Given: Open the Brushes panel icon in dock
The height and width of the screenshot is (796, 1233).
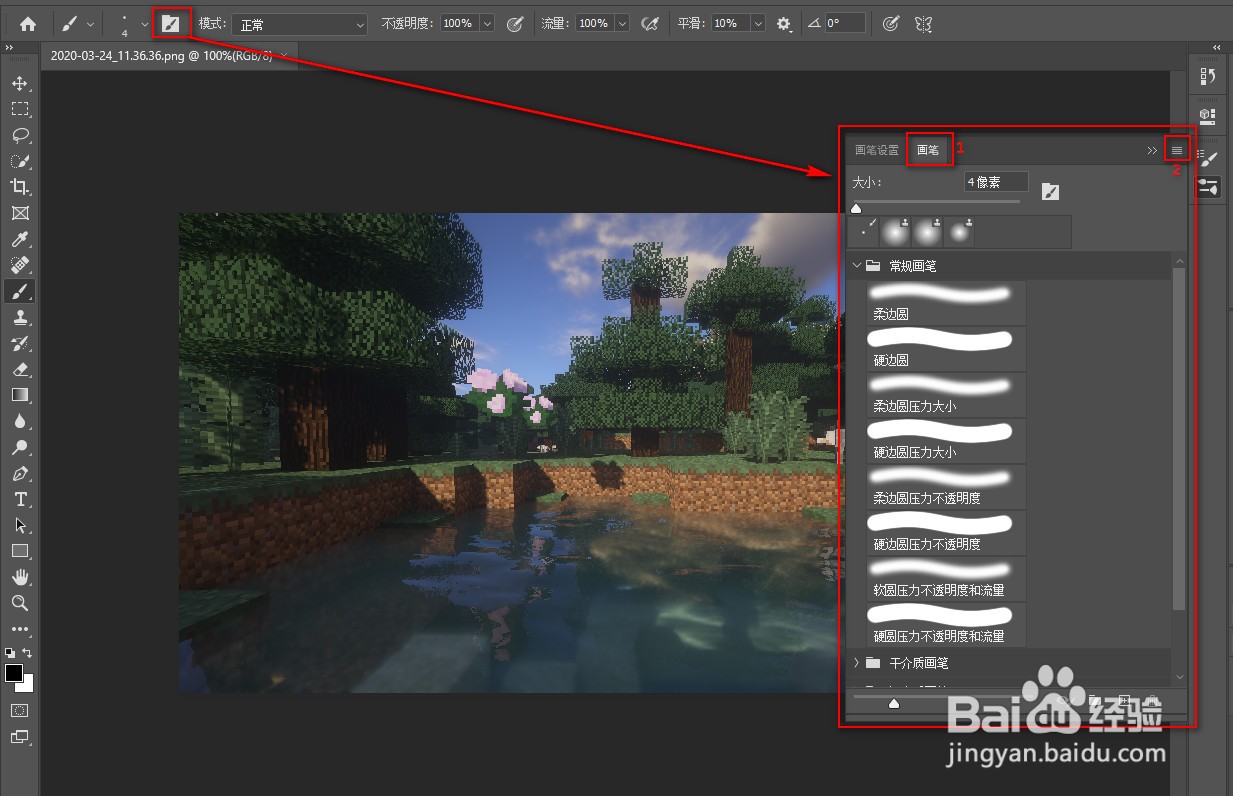Looking at the screenshot, I should click(x=1208, y=159).
